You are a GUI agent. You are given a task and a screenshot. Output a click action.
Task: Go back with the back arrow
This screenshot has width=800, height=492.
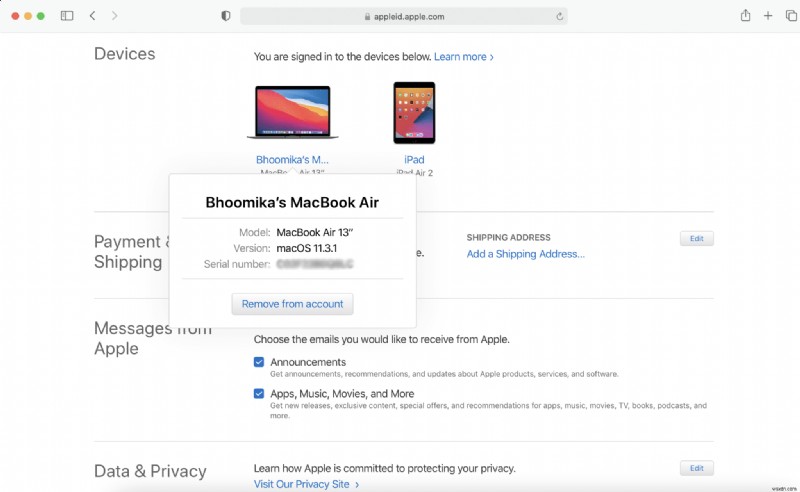pyautogui.click(x=92, y=16)
